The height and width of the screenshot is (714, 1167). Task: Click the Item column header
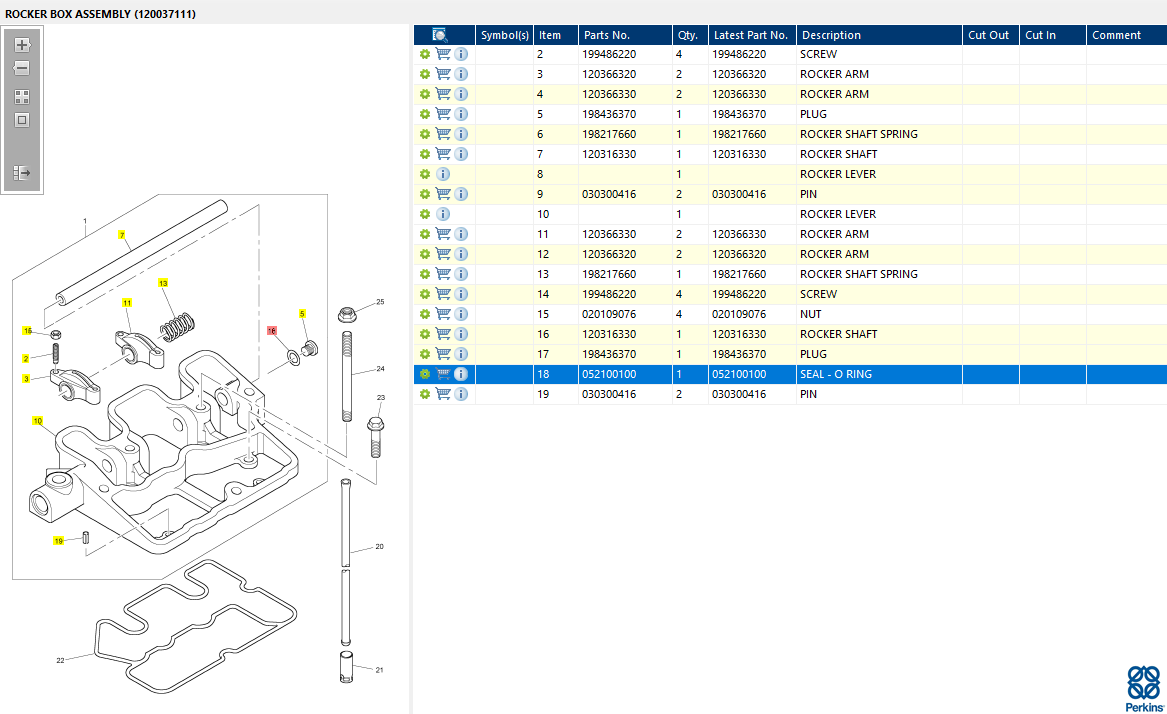(x=550, y=35)
